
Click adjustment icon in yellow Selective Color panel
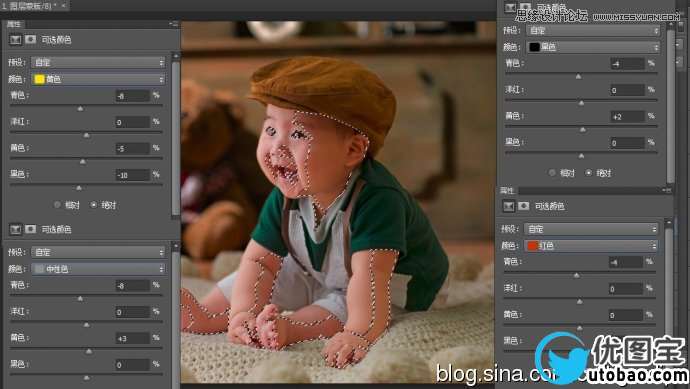[x=15, y=40]
